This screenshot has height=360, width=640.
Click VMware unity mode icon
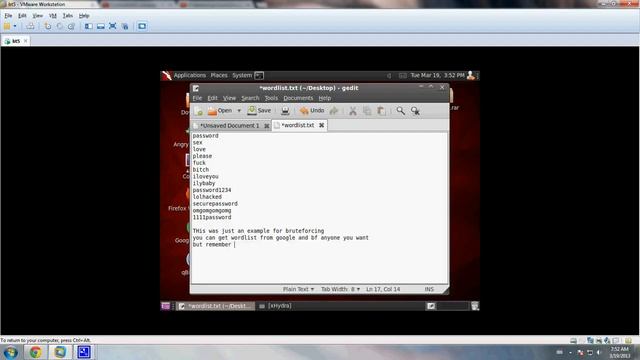(125, 26)
